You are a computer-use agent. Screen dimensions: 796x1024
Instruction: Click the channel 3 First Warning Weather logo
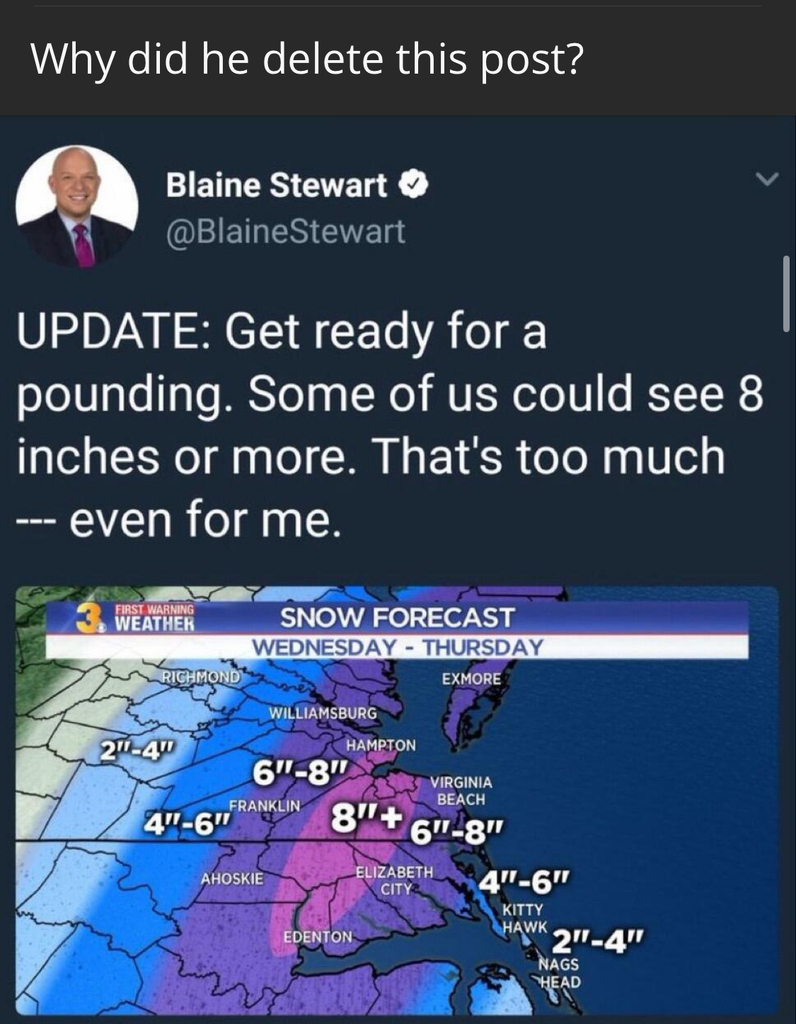tap(135, 618)
